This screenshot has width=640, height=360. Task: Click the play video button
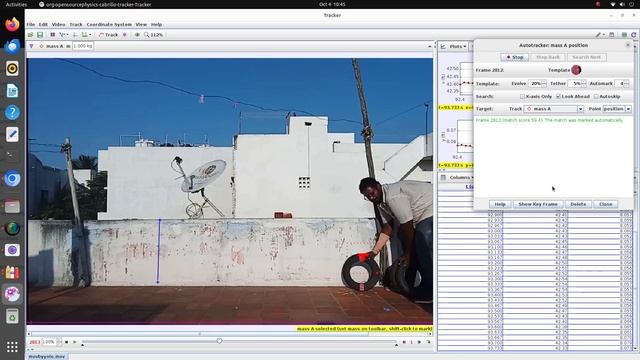pyautogui.click(x=75, y=342)
